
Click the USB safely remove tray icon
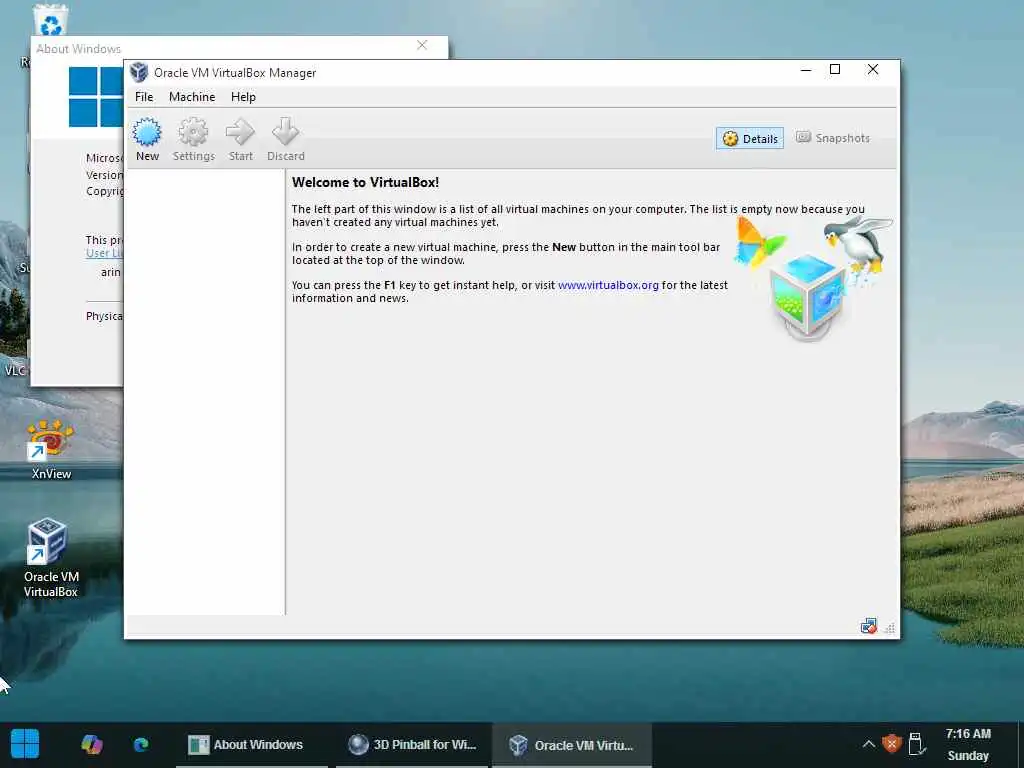pyautogui.click(x=917, y=744)
